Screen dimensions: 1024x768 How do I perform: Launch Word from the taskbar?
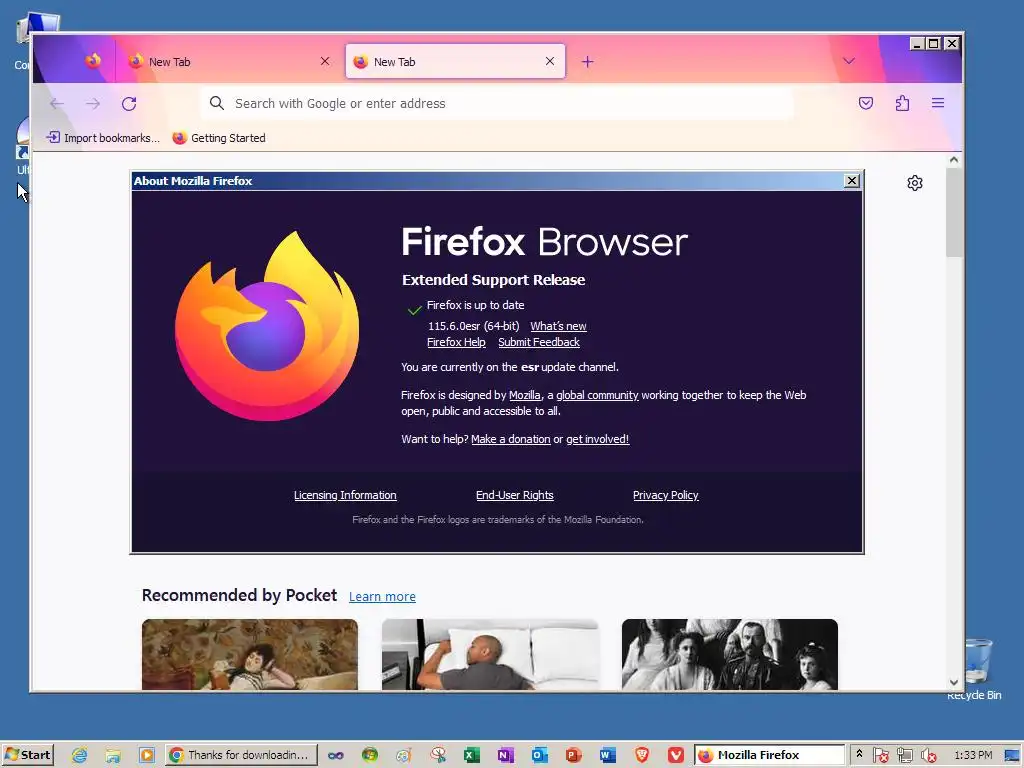tap(607, 755)
